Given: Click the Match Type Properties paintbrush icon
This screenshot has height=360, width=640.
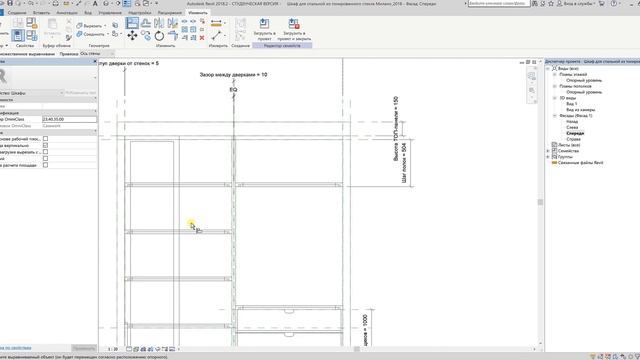Looking at the screenshot, I should tap(69, 38).
